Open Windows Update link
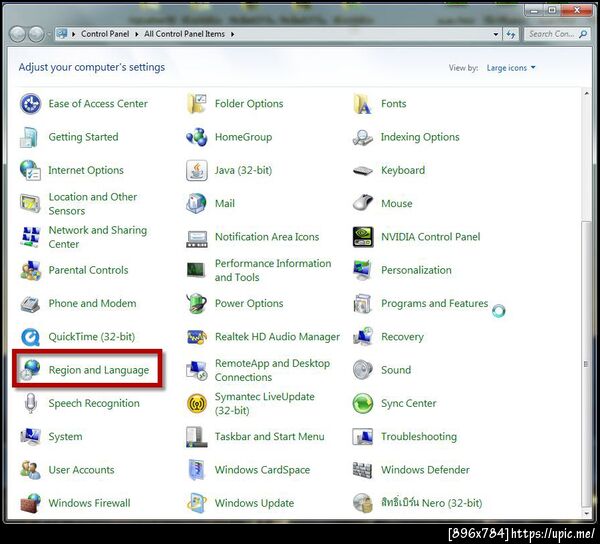The image size is (600, 544). click(254, 503)
